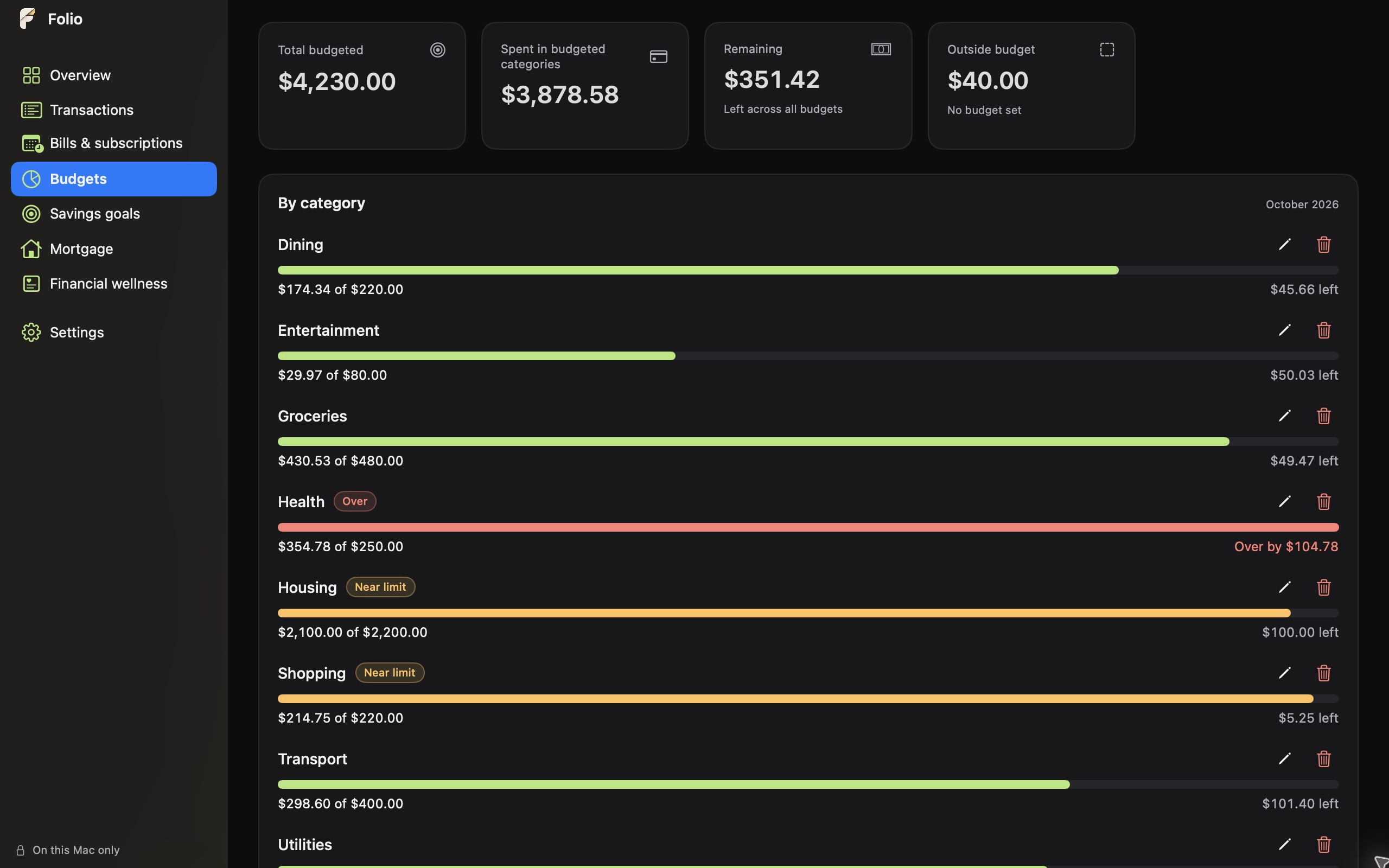Edit the Groceries budget with the pencil icon
The image size is (1389, 868).
tap(1284, 416)
